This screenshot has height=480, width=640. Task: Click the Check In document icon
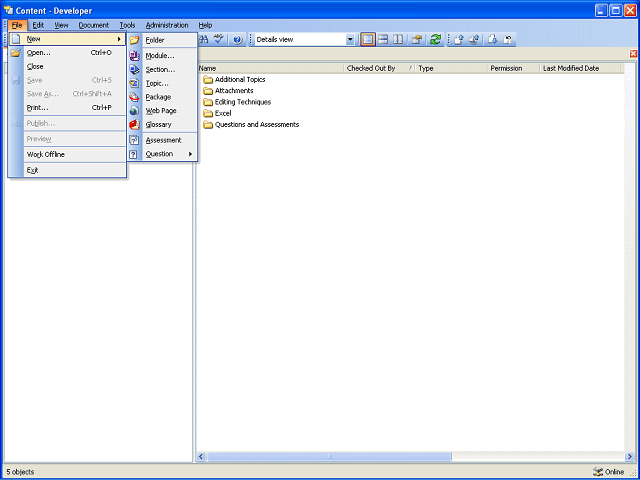tap(459, 40)
